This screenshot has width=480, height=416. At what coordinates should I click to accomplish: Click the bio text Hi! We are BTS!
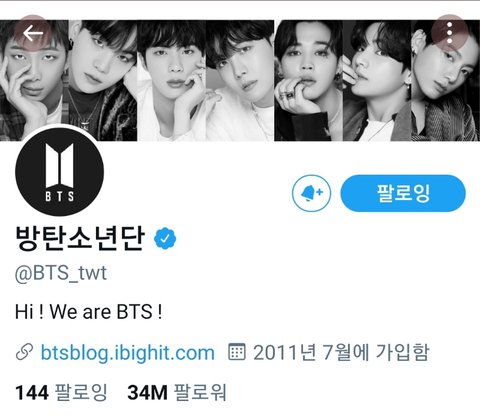[x=89, y=311]
